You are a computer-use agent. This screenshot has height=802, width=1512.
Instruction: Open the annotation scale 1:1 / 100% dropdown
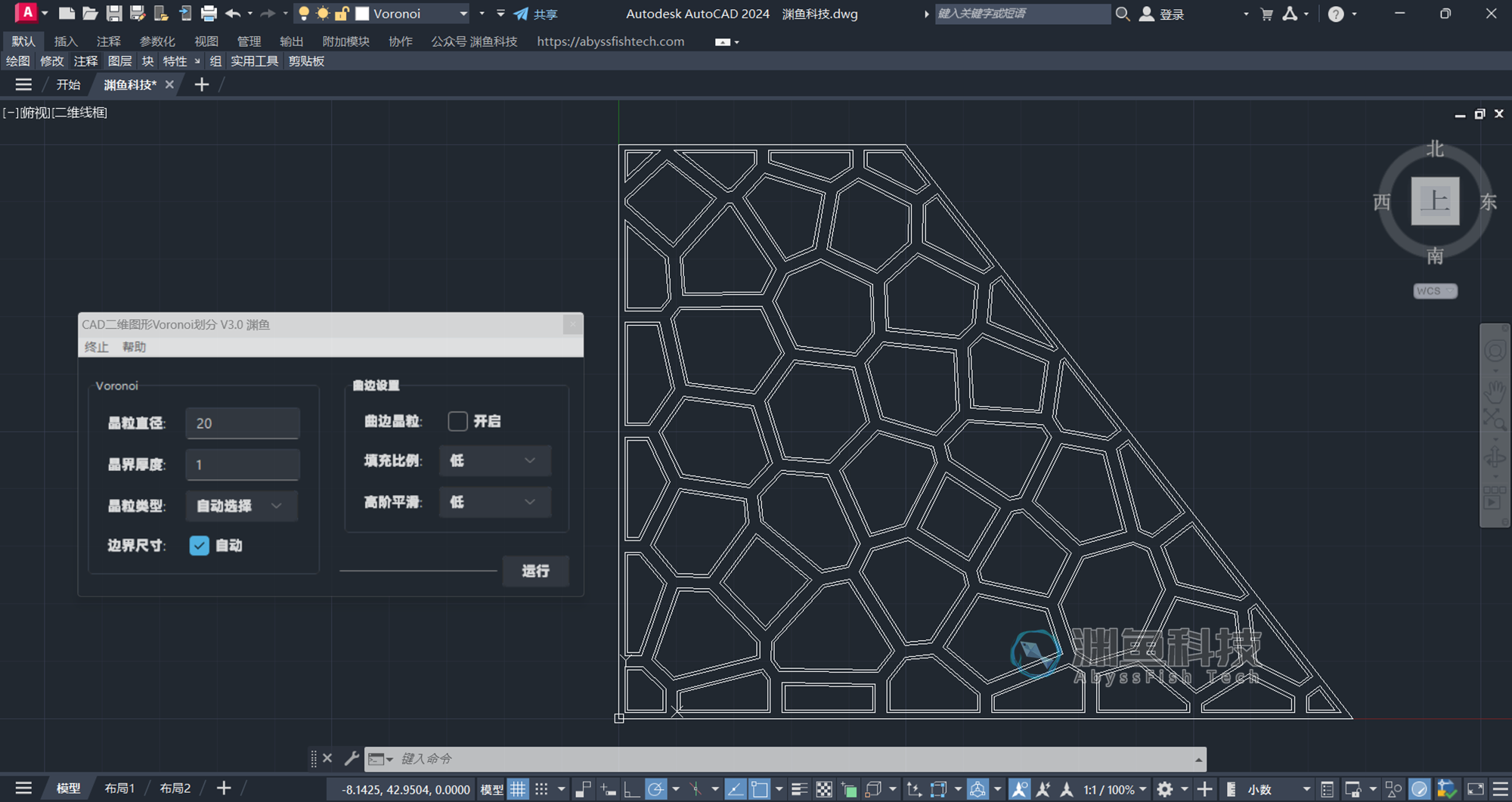tap(1115, 789)
